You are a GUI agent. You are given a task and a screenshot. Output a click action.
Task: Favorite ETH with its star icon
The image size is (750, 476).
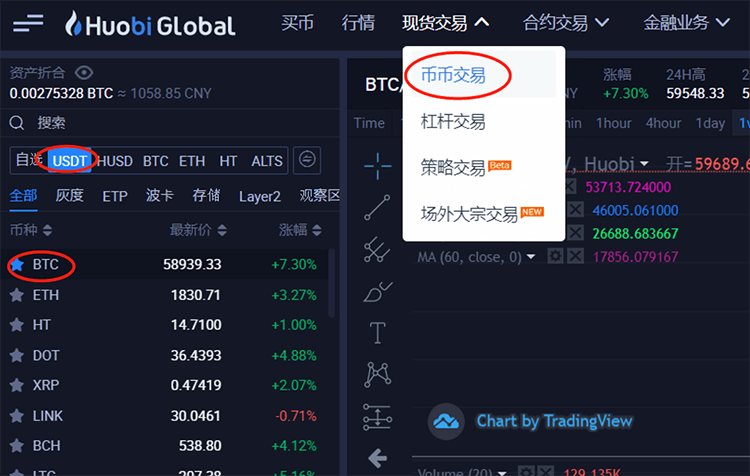pos(17,295)
